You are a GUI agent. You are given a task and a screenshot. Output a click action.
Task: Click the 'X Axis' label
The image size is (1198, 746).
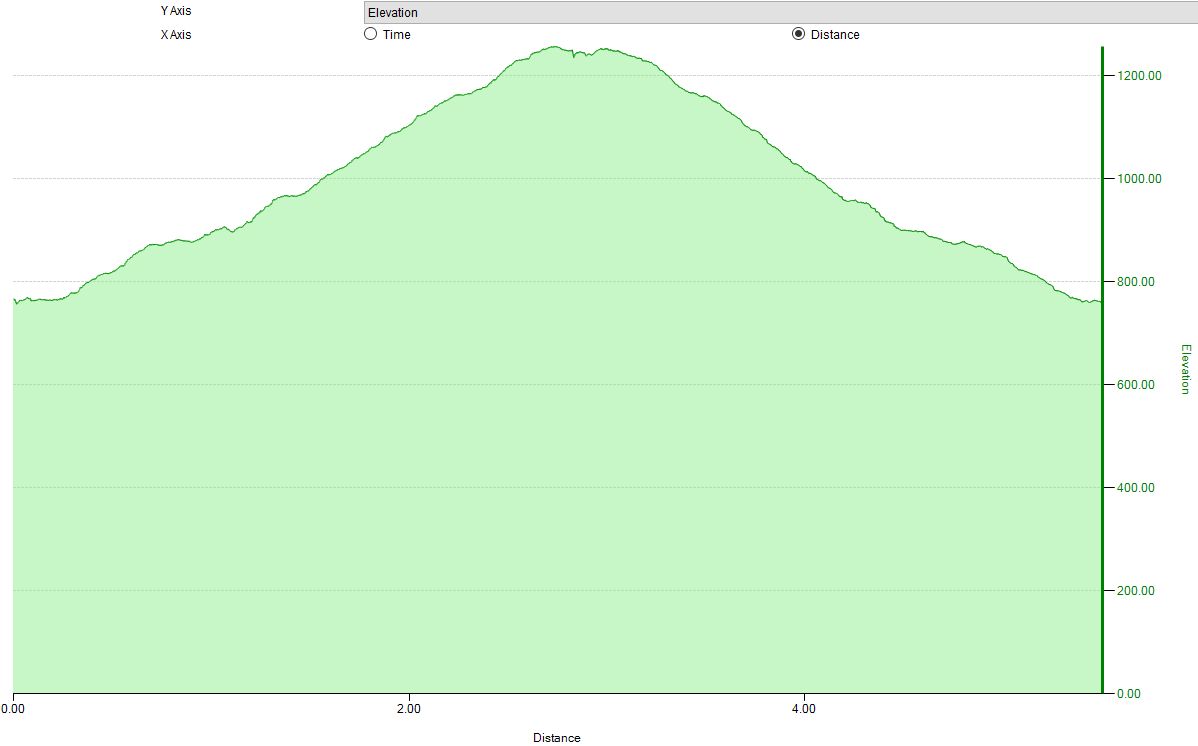(176, 34)
